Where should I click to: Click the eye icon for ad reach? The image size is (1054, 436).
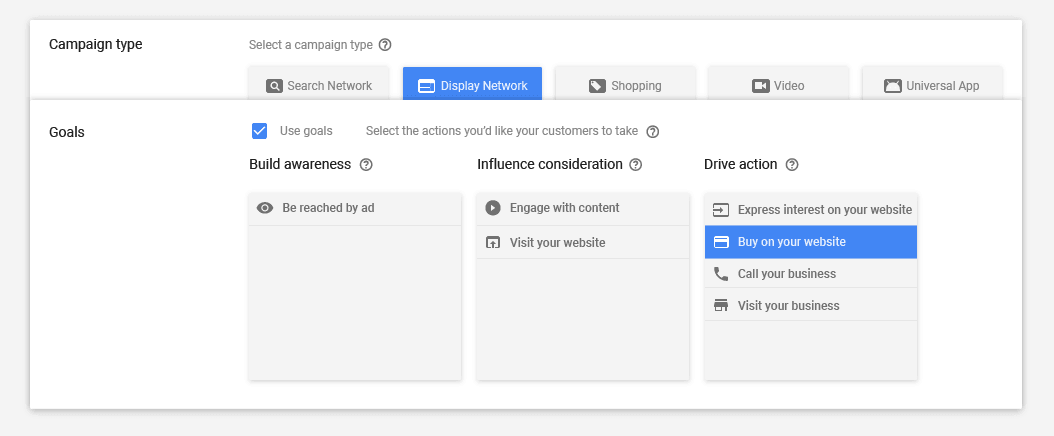click(265, 208)
